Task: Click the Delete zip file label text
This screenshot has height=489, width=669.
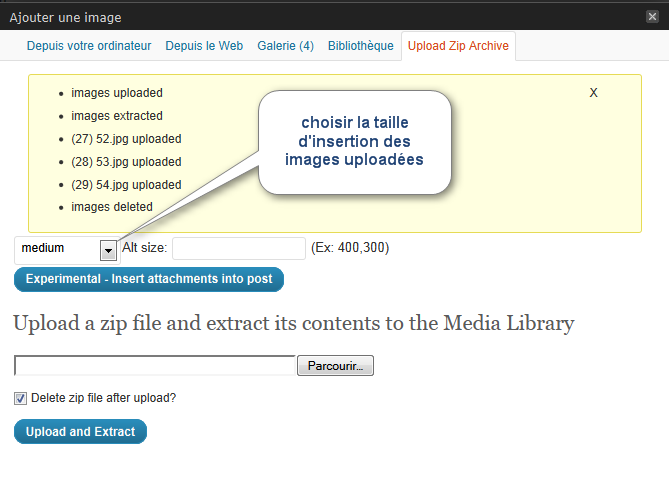Action: [103, 398]
